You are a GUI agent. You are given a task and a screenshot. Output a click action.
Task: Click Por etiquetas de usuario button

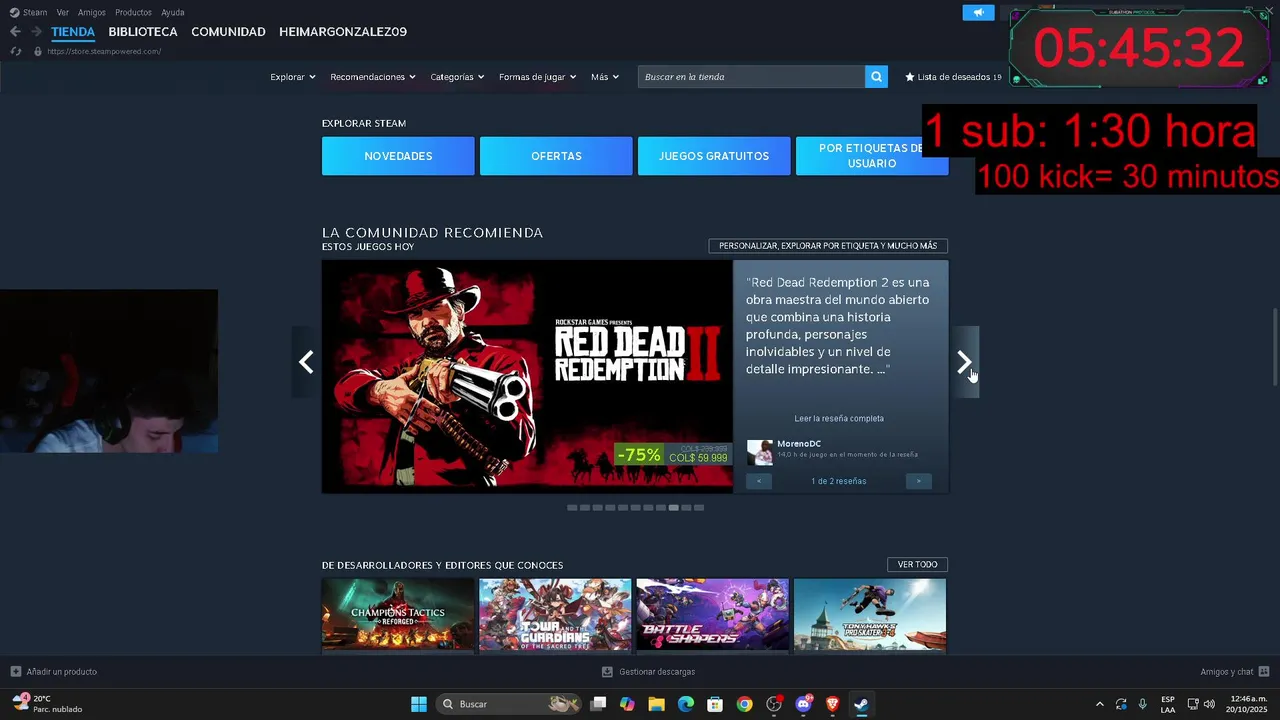tap(872, 156)
